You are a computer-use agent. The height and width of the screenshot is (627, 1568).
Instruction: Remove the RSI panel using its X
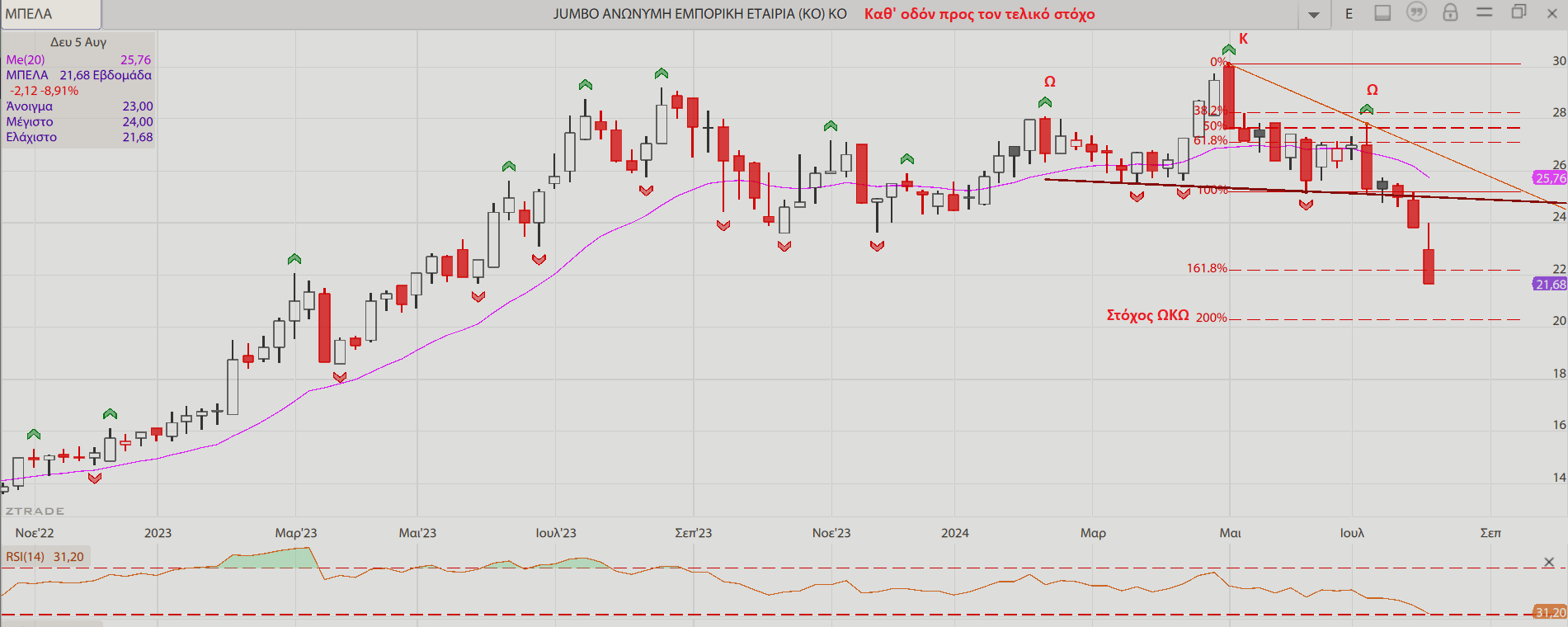click(x=1549, y=562)
